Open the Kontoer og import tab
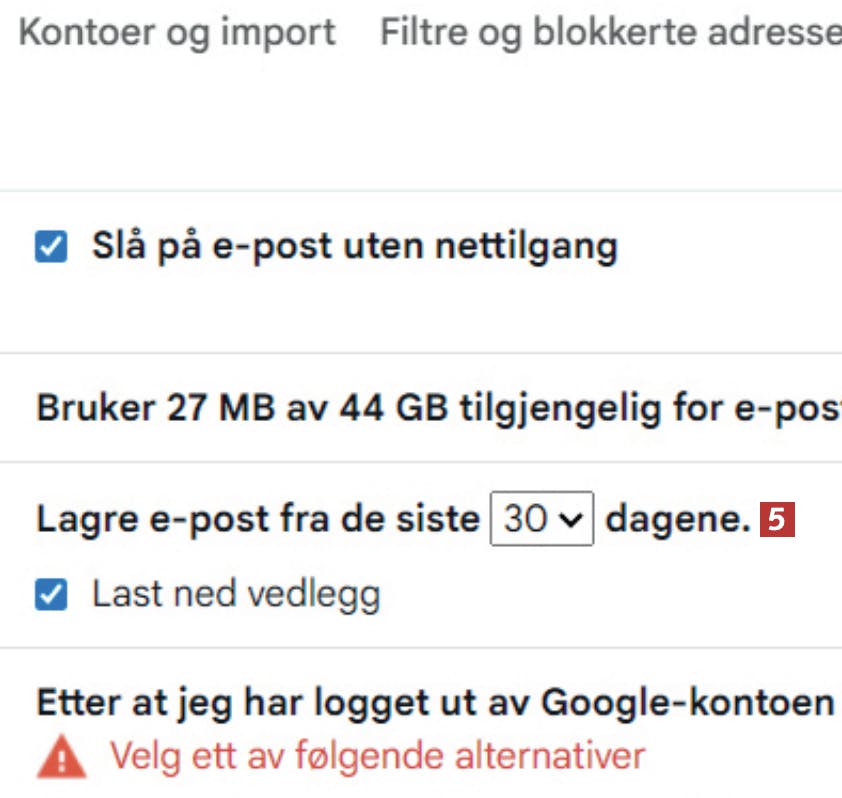Viewport: 842px width, 798px height. (x=177, y=33)
